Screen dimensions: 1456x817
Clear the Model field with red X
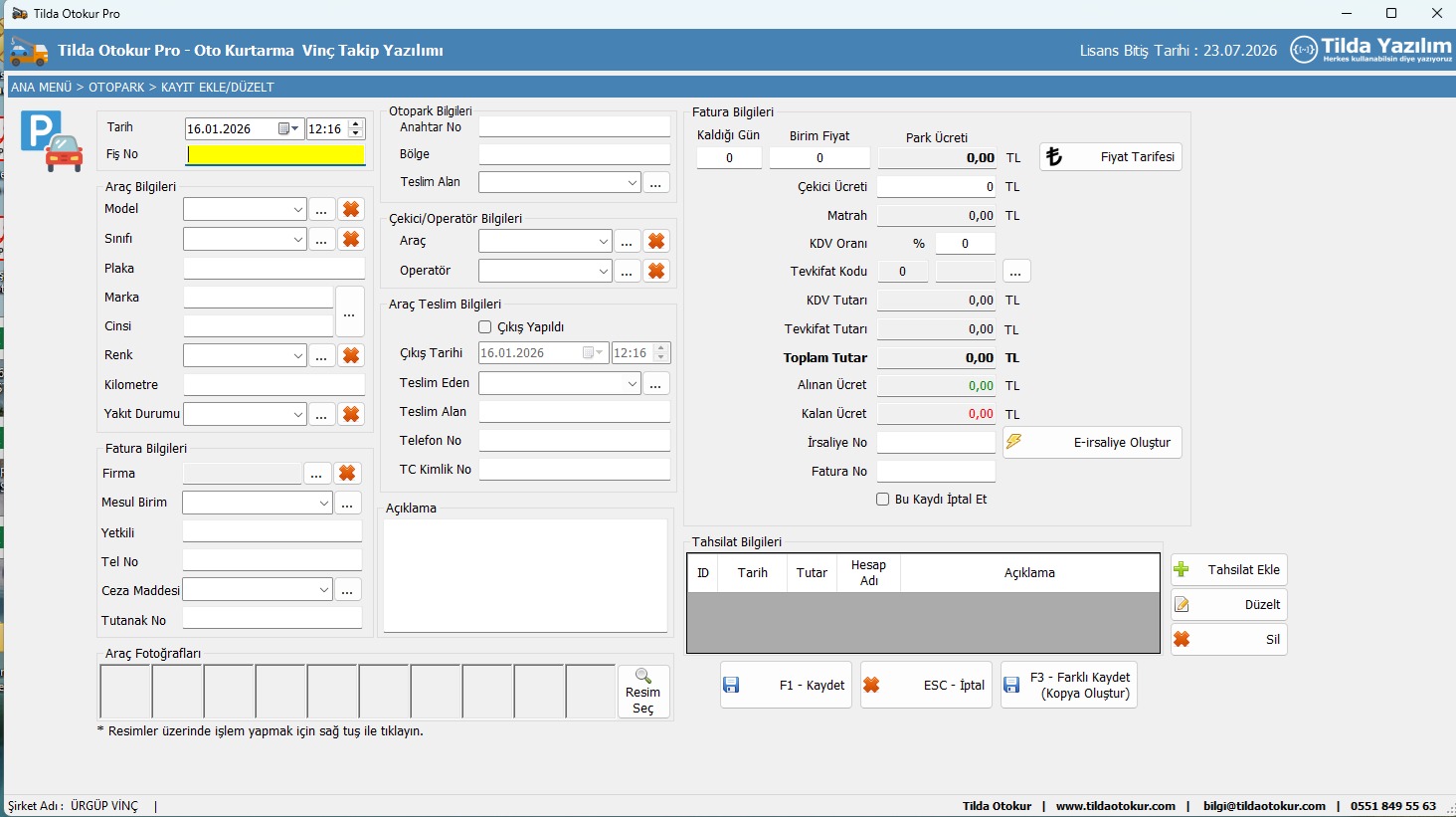click(x=350, y=209)
